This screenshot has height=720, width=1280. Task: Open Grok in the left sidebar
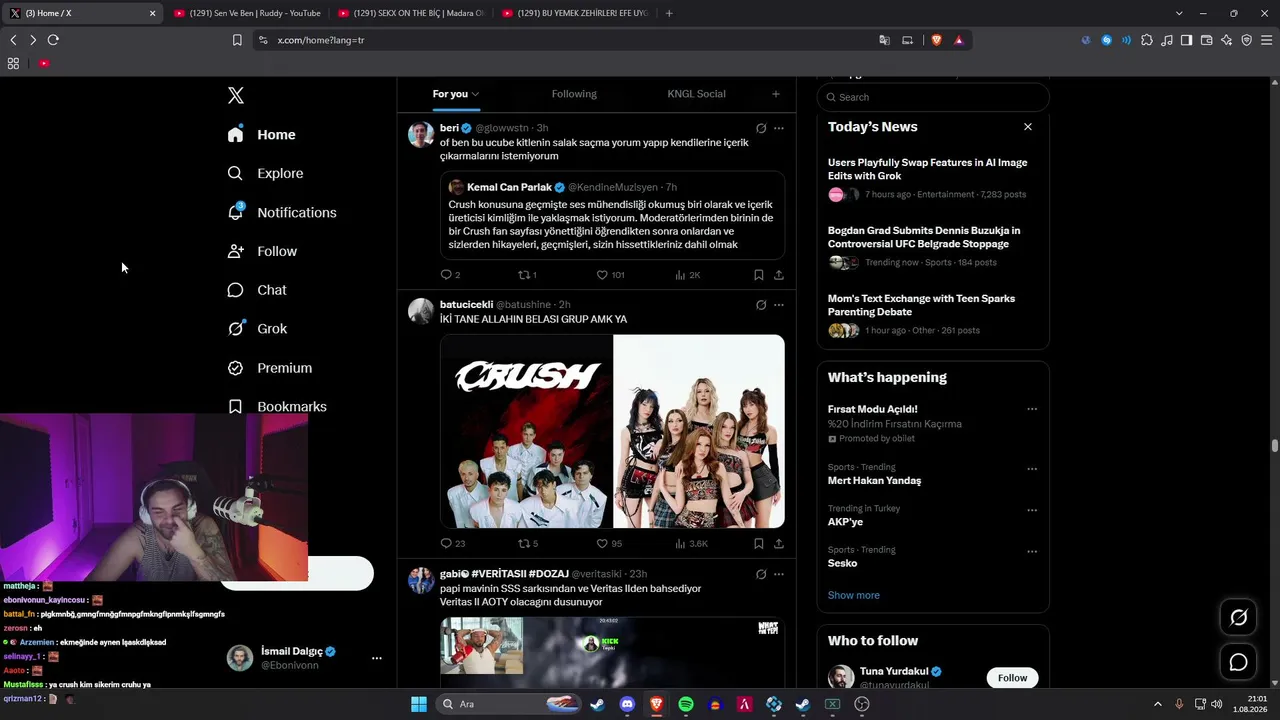pos(257,328)
